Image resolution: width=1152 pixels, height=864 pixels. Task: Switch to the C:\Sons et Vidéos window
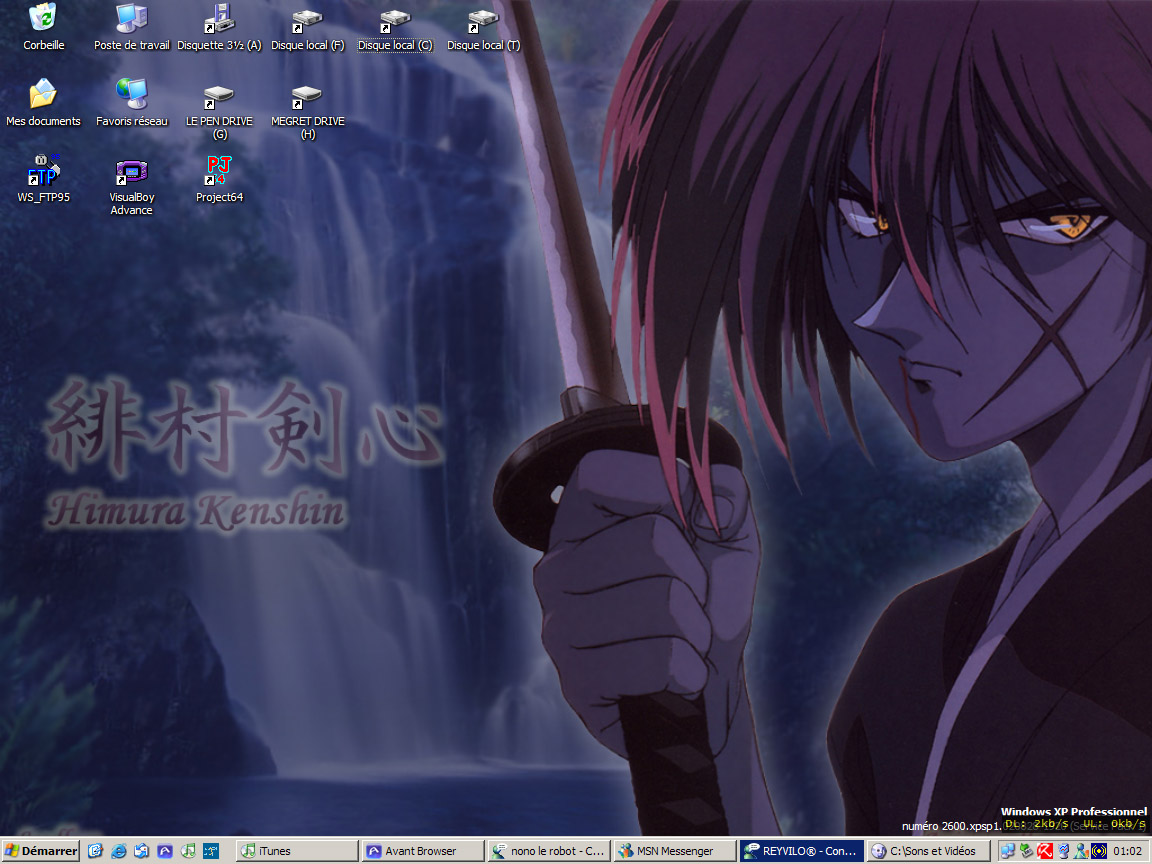927,851
